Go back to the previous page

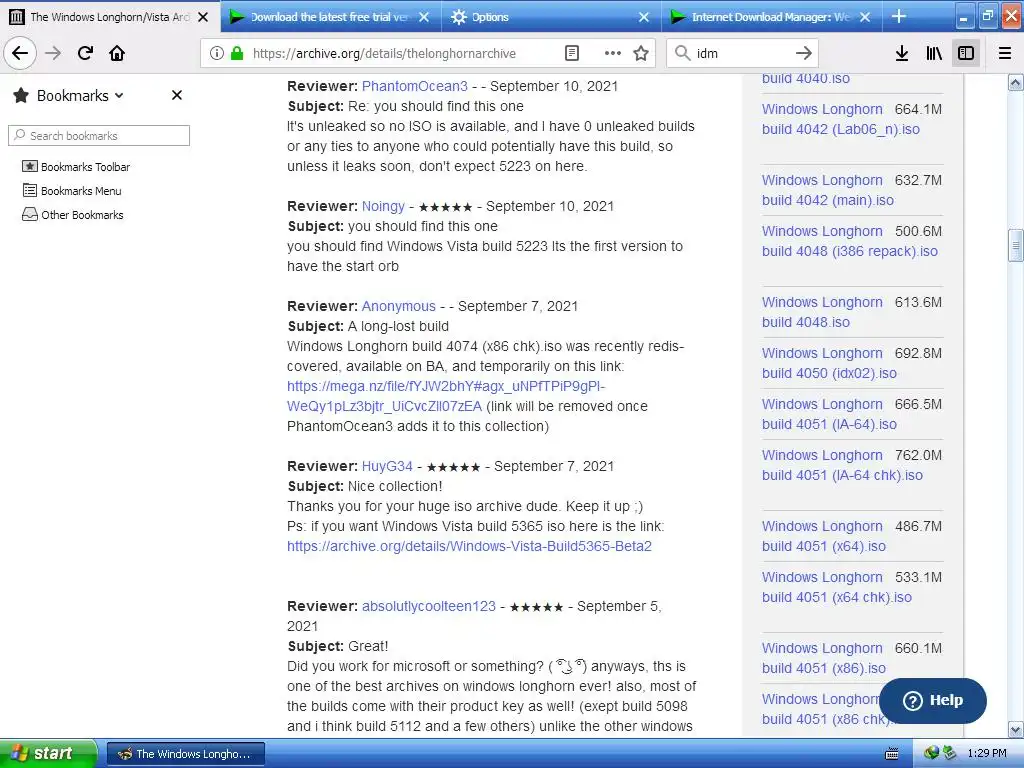coord(20,53)
